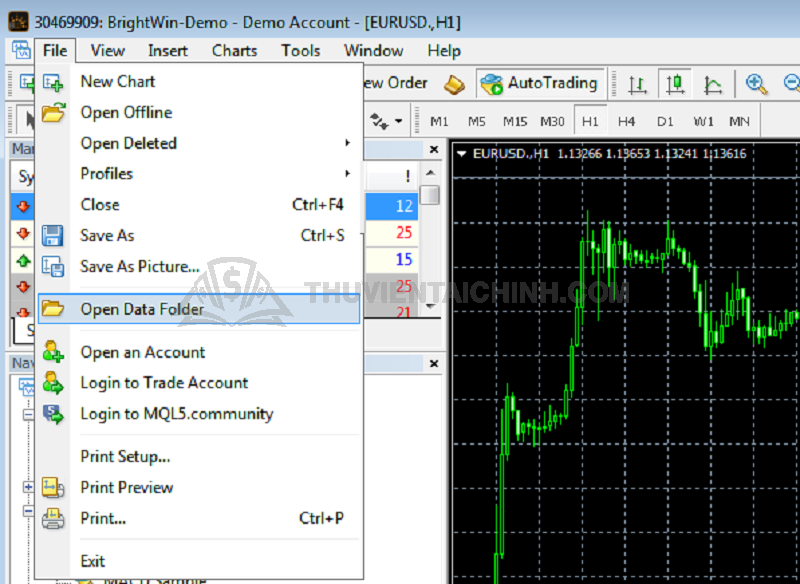Open the Charts menu

click(235, 50)
